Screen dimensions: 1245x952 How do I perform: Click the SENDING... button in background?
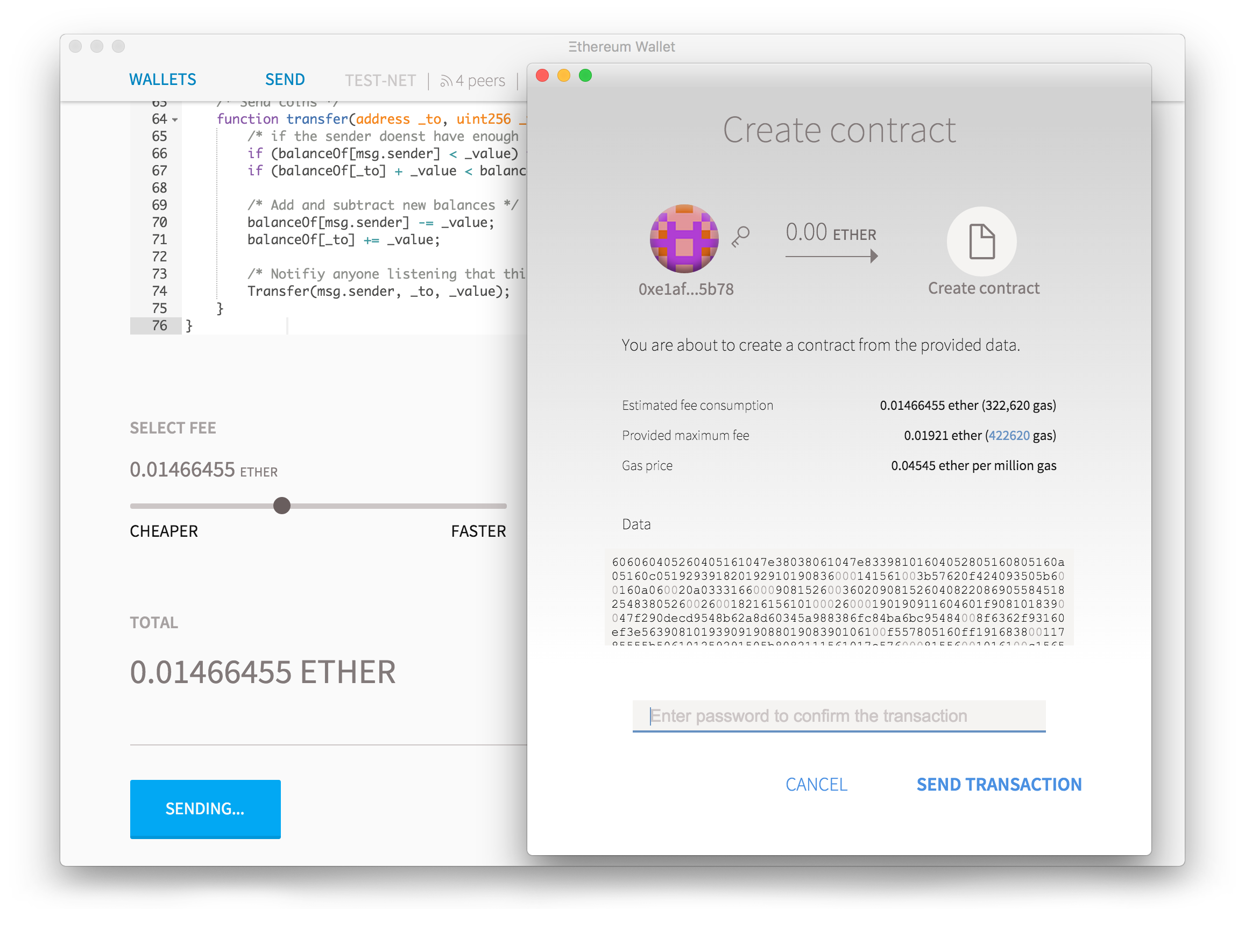206,809
